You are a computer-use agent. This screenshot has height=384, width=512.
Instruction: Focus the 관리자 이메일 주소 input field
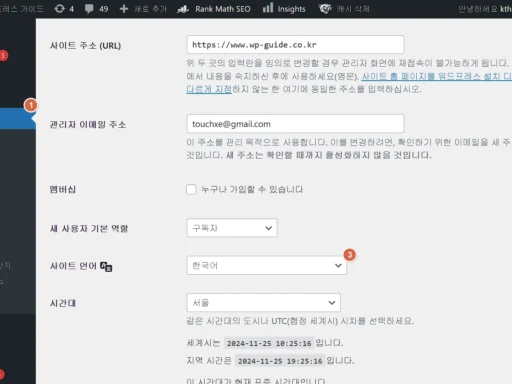pyautogui.click(x=295, y=124)
